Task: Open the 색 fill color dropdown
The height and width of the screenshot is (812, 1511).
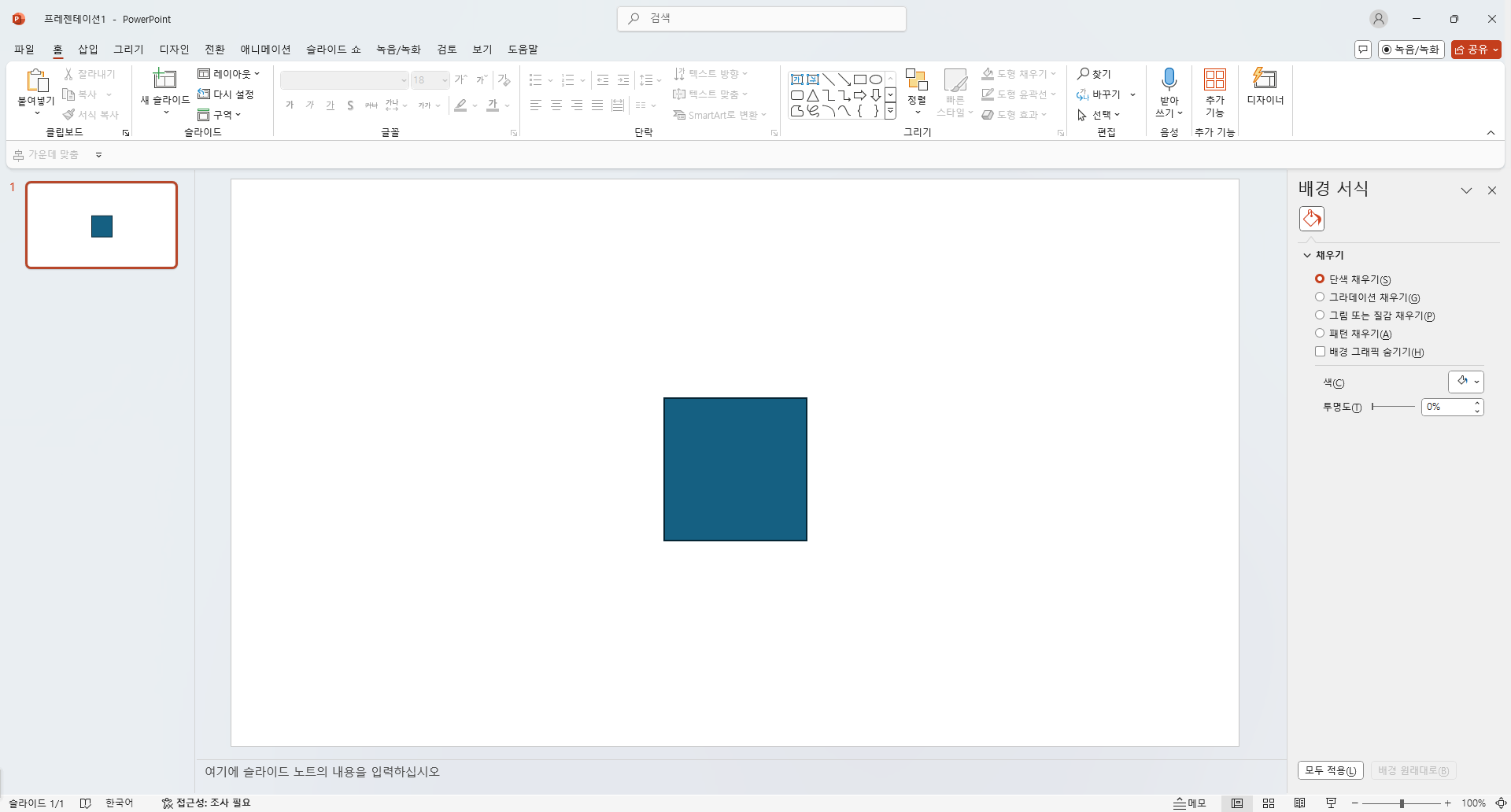Action: (1466, 382)
